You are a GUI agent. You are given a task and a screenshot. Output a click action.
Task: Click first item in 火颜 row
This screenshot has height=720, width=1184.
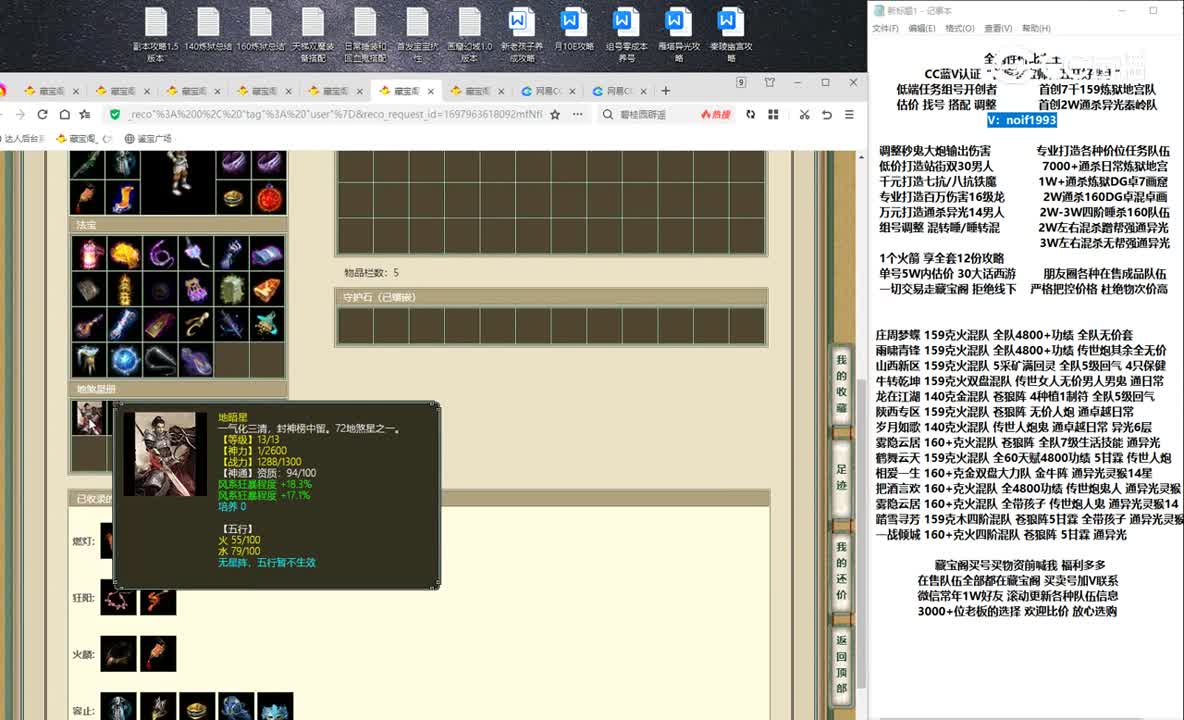[119, 654]
